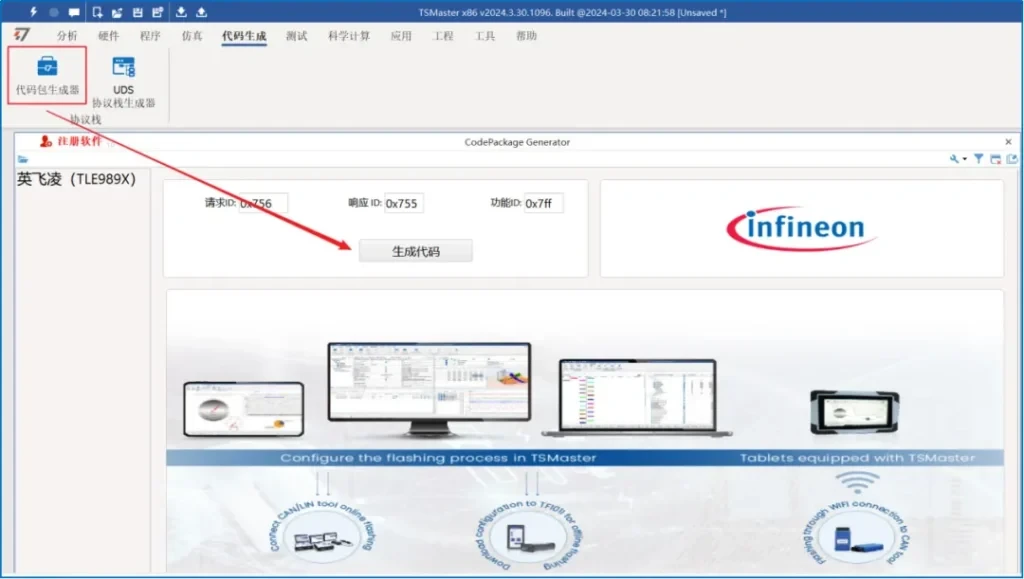Select 英飞凌 (TLE989X) in the left list
Viewport: 1024px width, 579px height.
77,179
